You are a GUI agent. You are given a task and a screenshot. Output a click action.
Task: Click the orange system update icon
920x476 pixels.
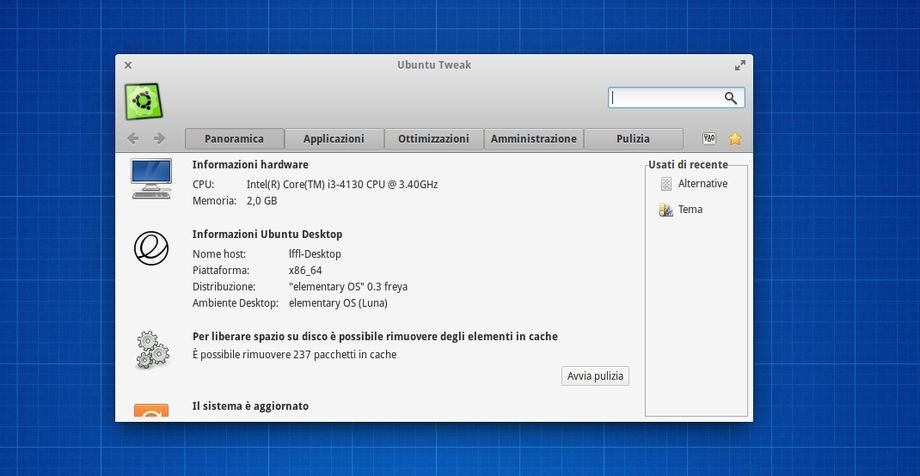tap(151, 412)
